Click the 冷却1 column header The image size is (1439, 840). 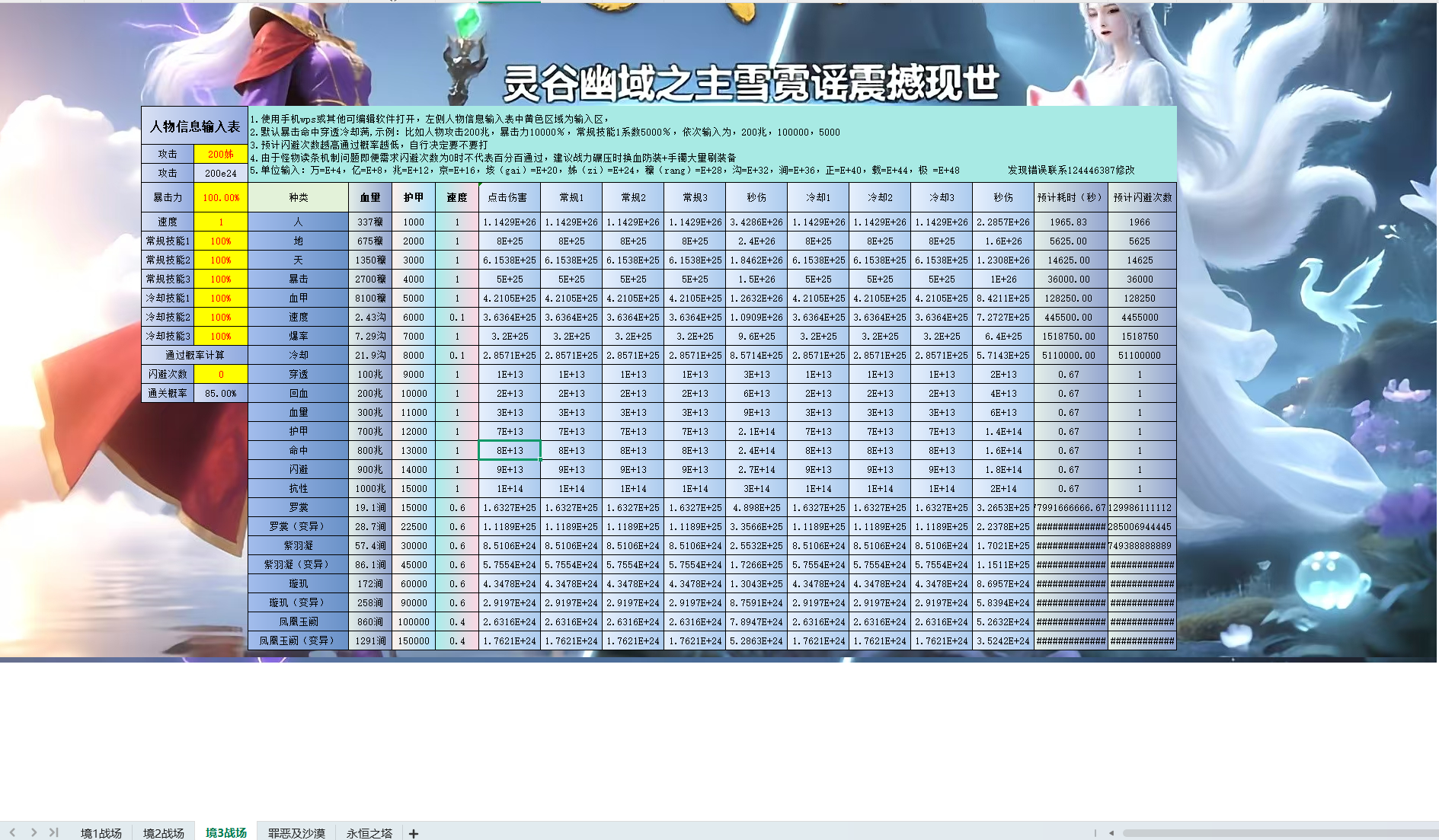818,197
